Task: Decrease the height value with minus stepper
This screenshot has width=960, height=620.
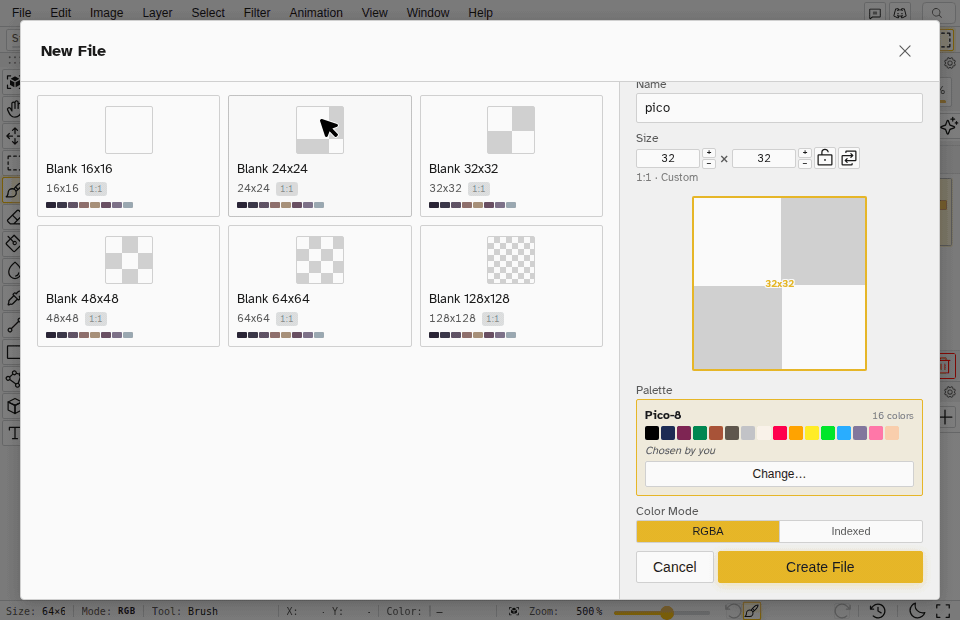Action: [x=805, y=163]
